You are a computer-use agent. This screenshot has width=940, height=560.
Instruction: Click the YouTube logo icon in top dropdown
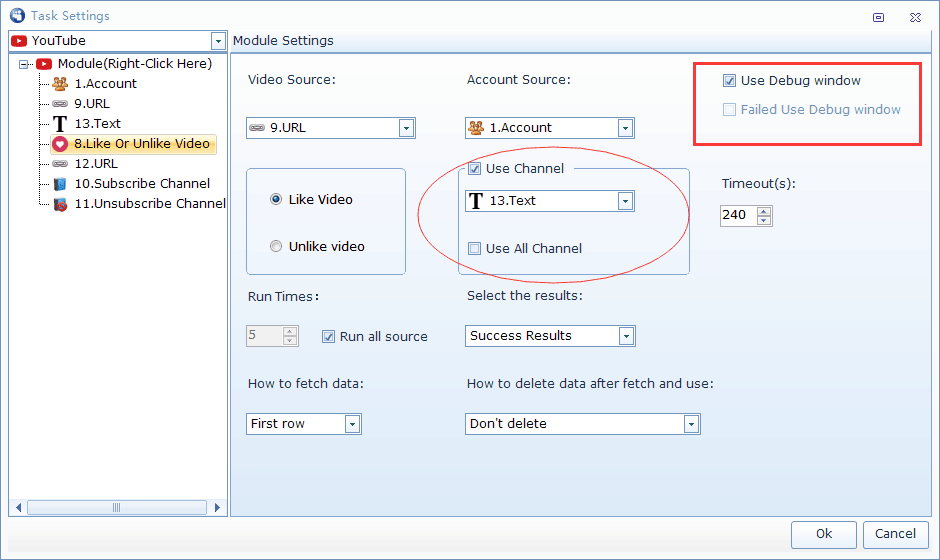pos(19,41)
